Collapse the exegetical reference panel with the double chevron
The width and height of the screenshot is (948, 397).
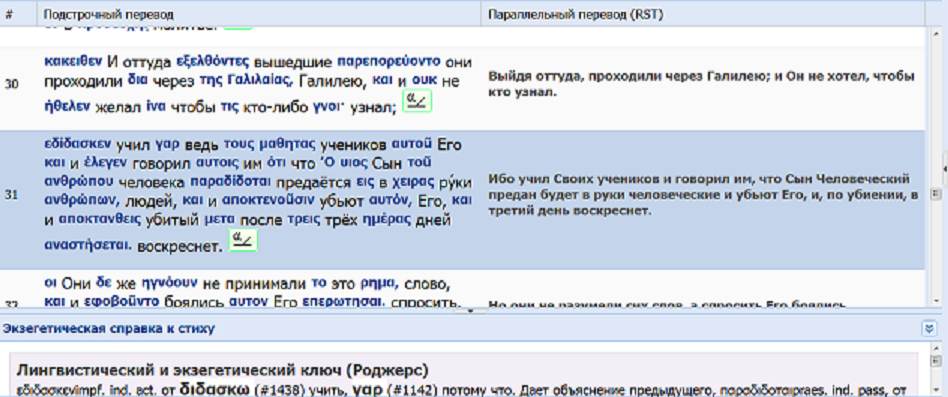point(929,328)
